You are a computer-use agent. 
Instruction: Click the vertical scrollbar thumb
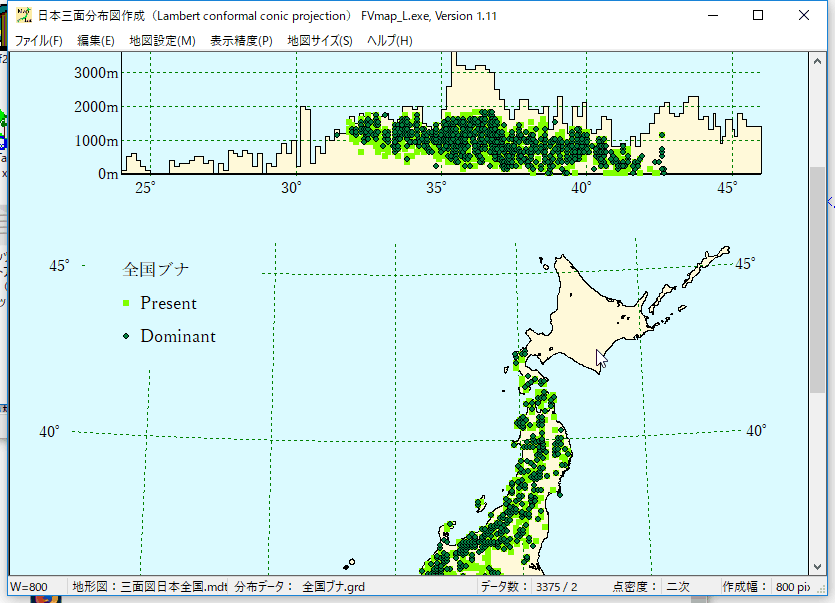point(817,280)
